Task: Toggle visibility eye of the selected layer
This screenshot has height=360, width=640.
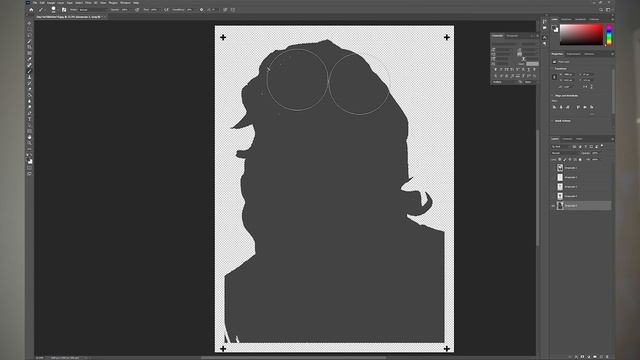Action: point(553,206)
